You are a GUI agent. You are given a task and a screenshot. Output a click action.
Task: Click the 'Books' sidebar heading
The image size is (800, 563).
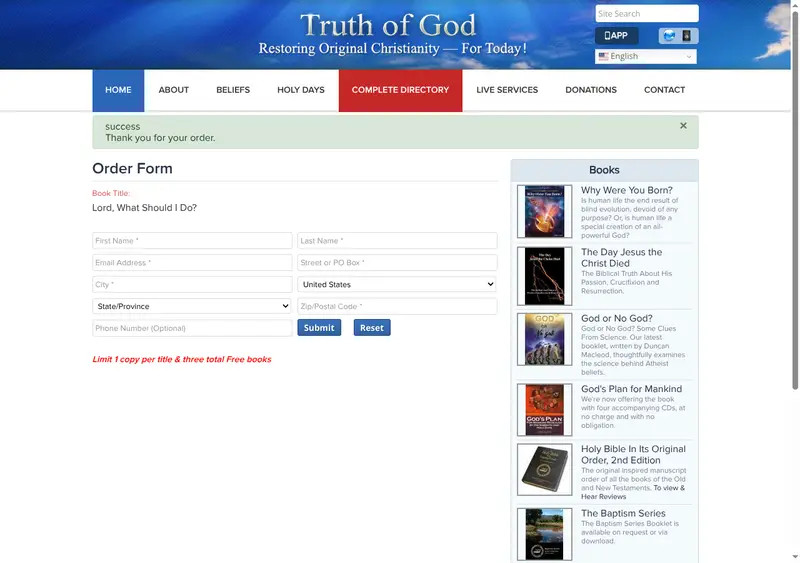point(604,170)
